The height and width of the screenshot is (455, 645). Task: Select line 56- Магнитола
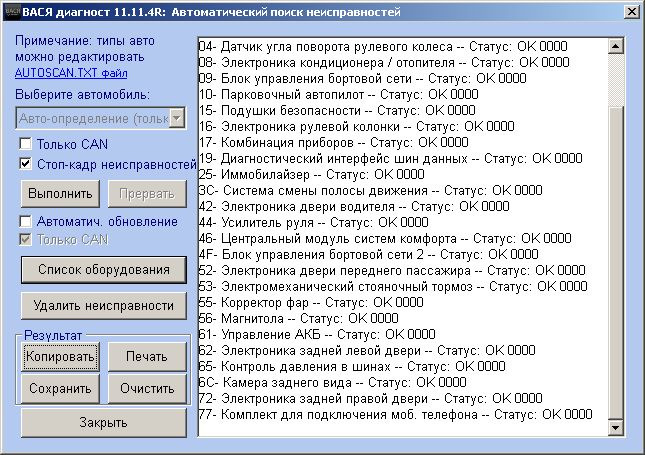coord(299,319)
